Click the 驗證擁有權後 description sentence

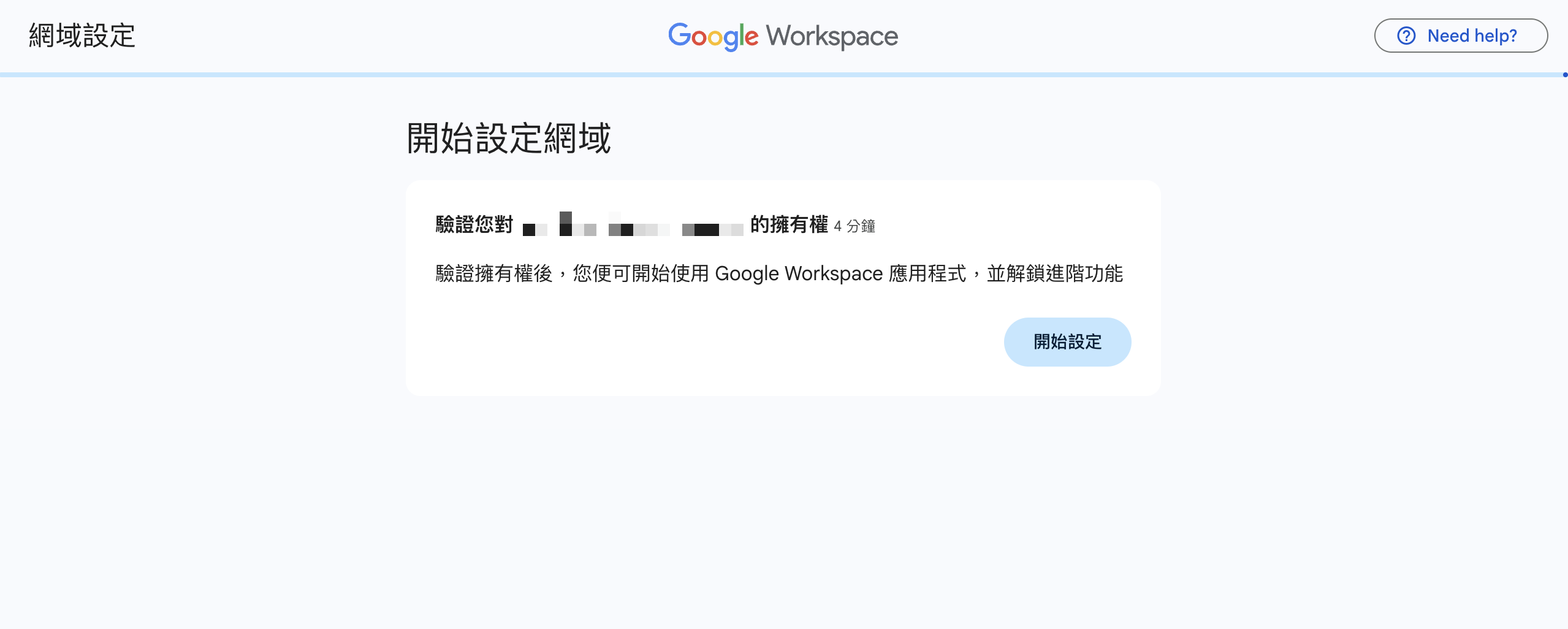(x=779, y=273)
